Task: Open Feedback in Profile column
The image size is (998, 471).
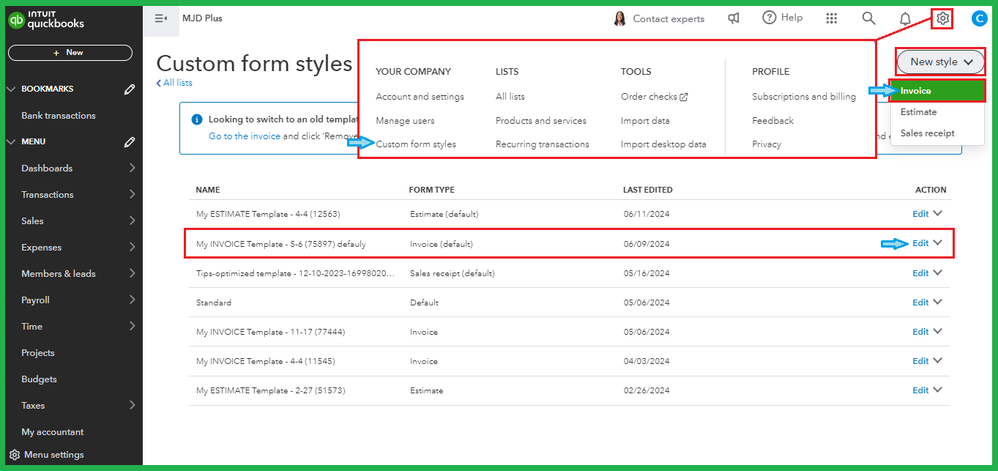Action: (x=773, y=120)
